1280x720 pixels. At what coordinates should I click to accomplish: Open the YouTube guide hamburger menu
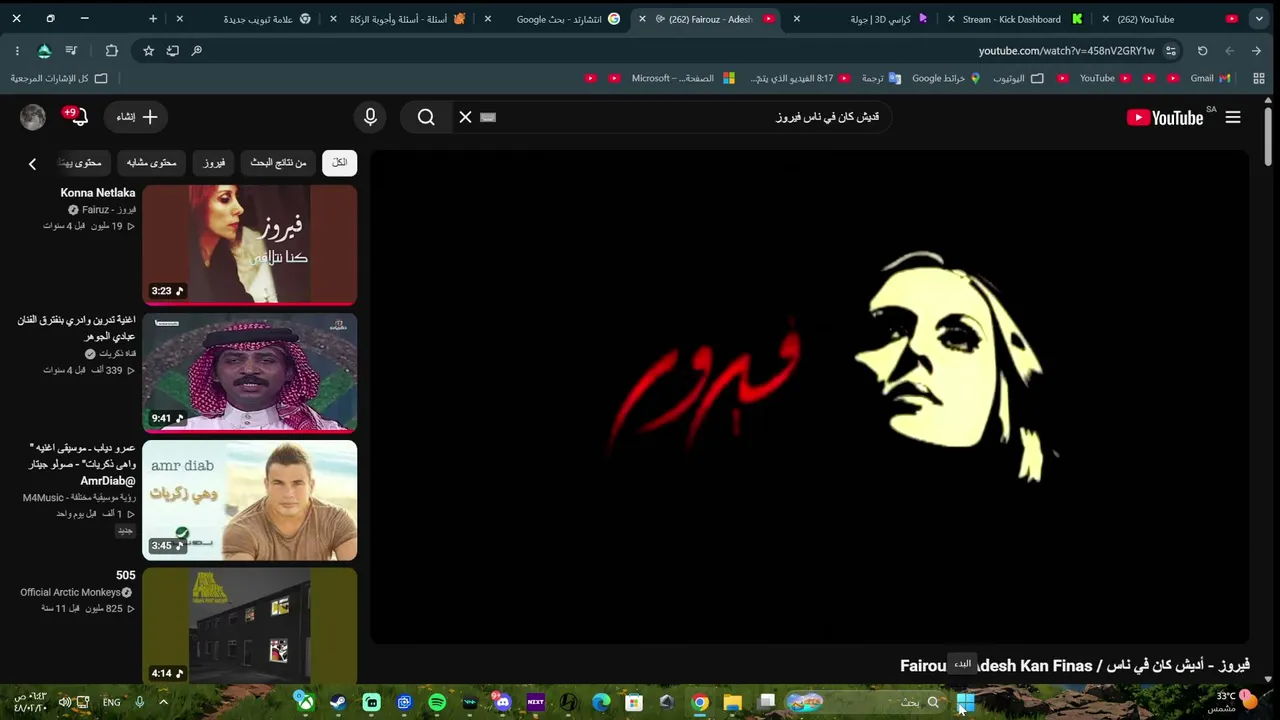[x=1233, y=117]
